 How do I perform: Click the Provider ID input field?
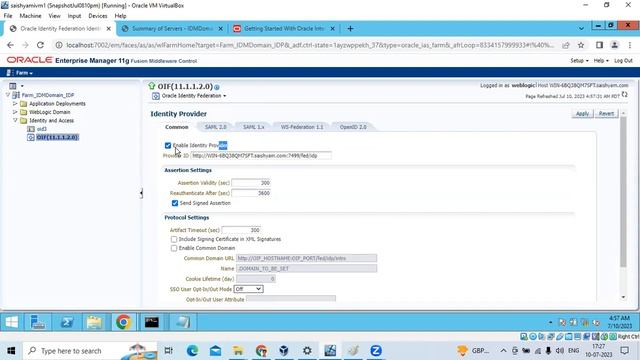261,156
